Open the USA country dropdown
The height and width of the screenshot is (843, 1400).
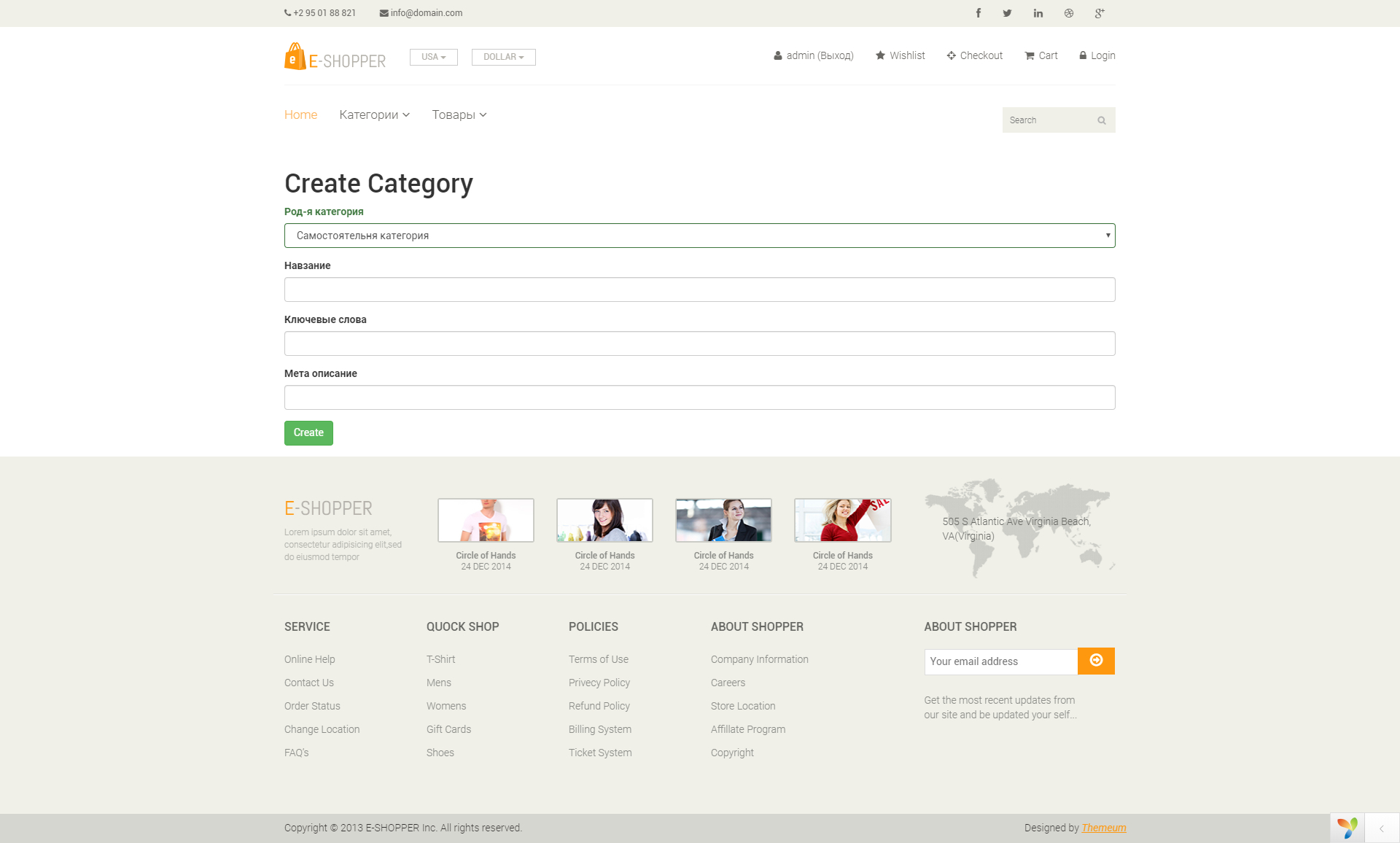(x=433, y=57)
